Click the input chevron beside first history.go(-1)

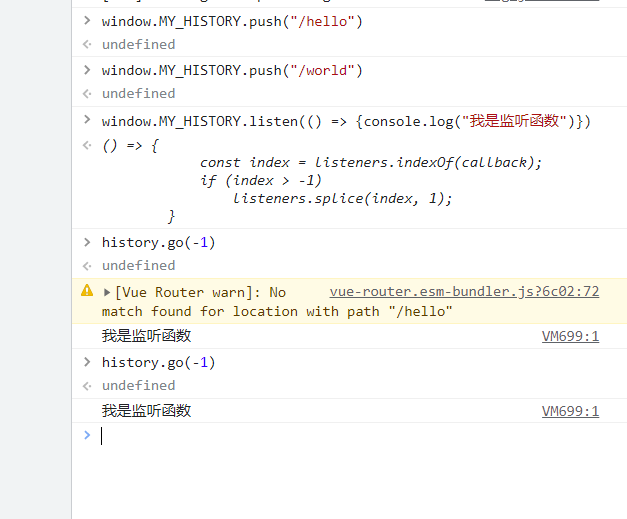87,242
